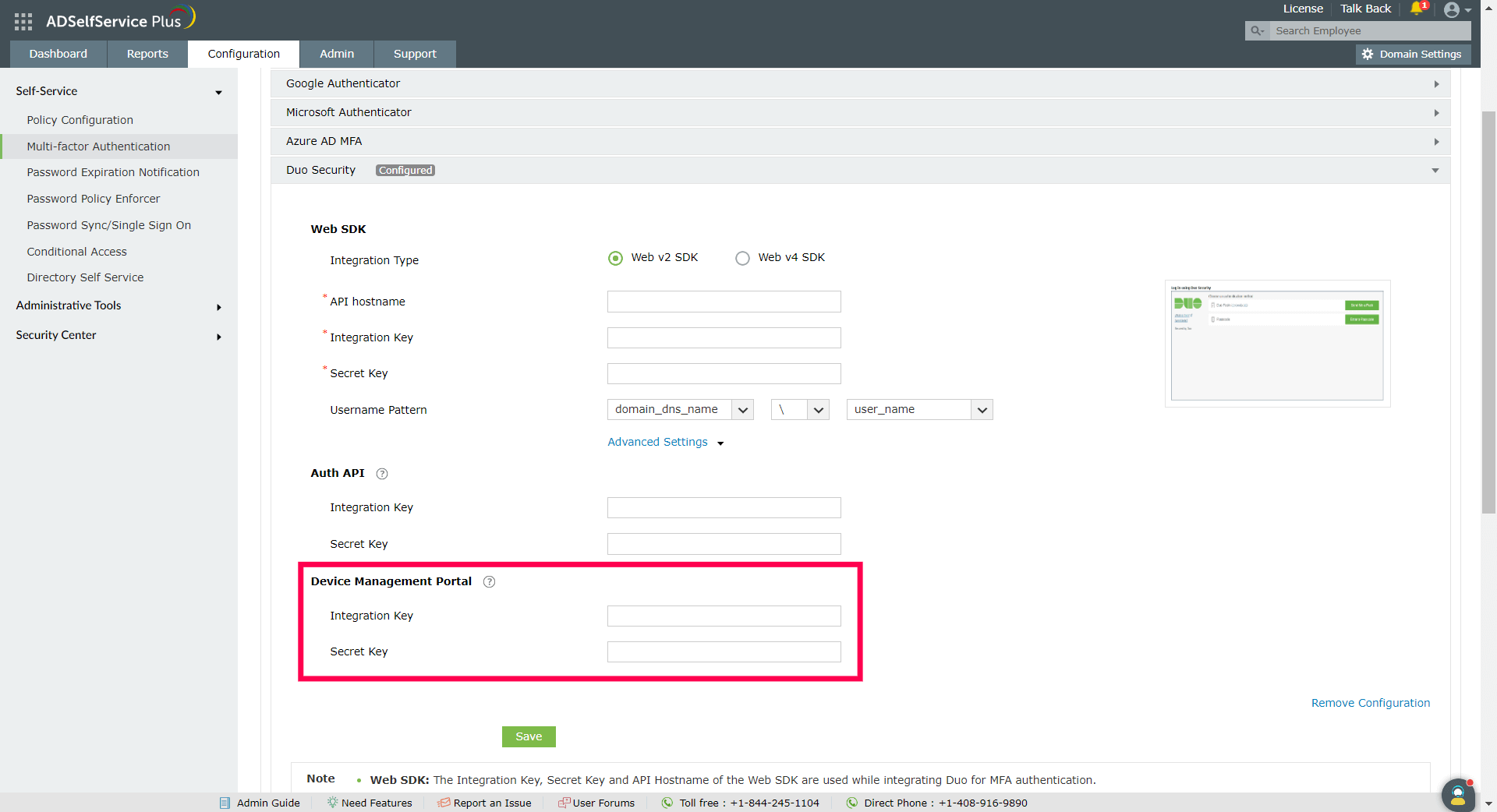
Task: Open the User Forums link
Action: pyautogui.click(x=604, y=803)
